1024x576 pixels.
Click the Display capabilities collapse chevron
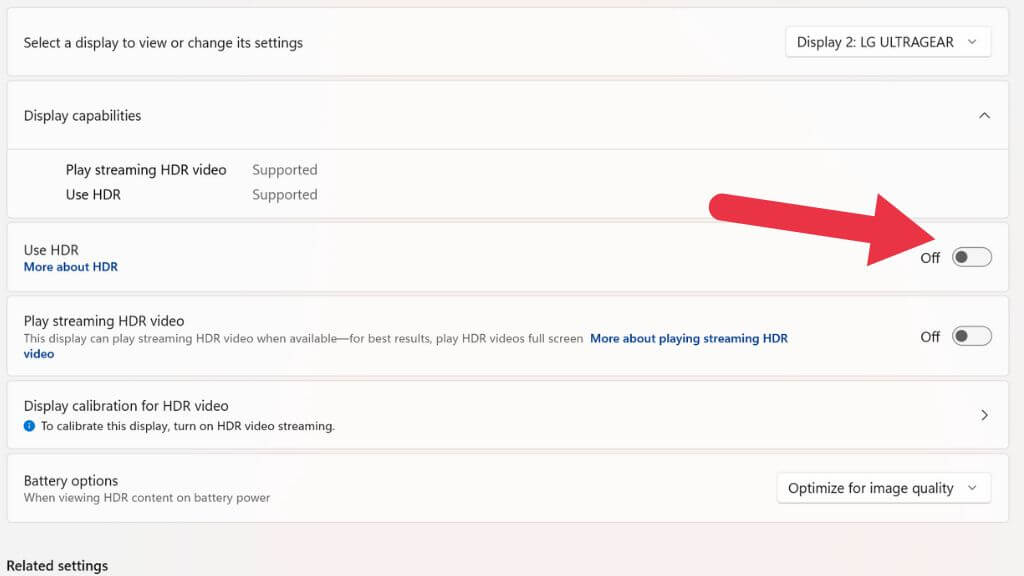click(x=982, y=115)
